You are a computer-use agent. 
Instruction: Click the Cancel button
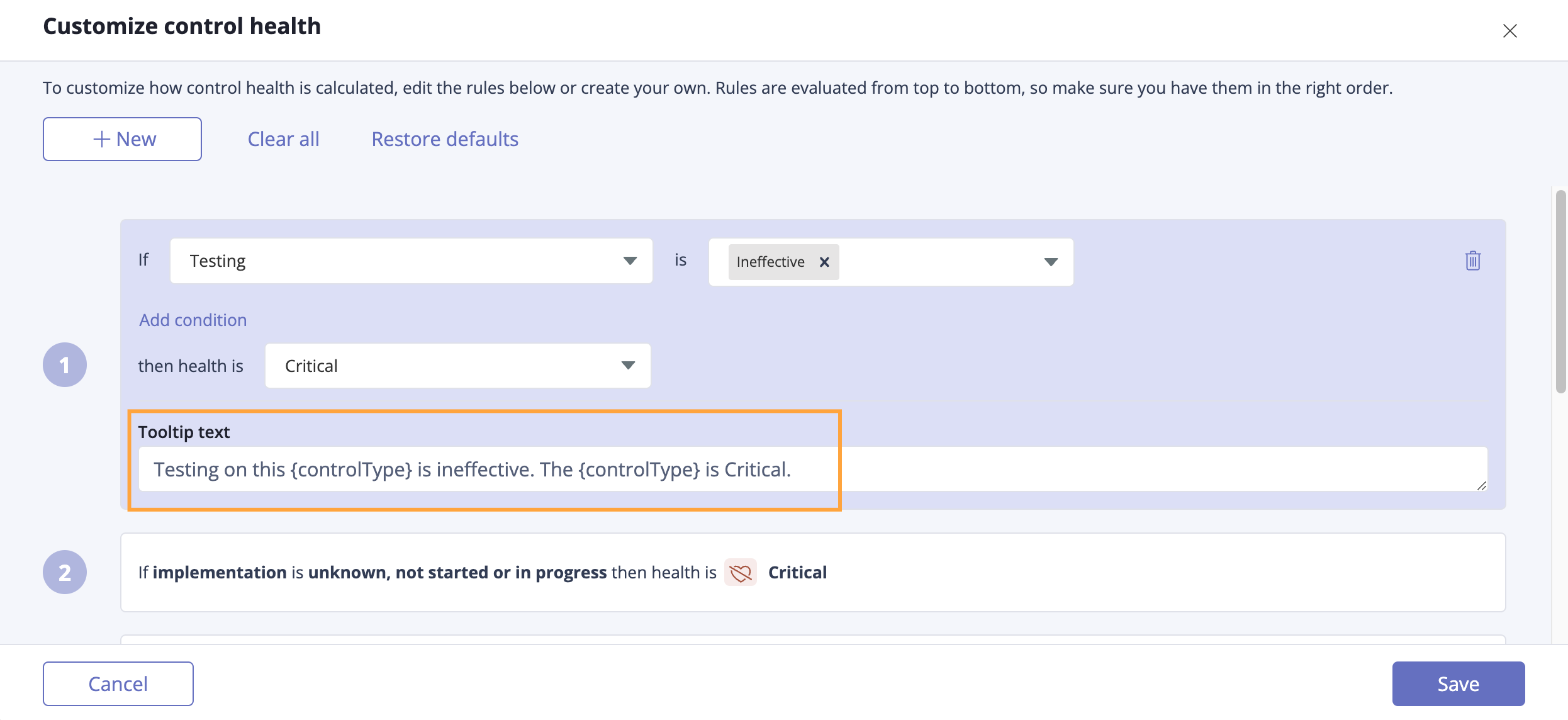click(x=118, y=683)
